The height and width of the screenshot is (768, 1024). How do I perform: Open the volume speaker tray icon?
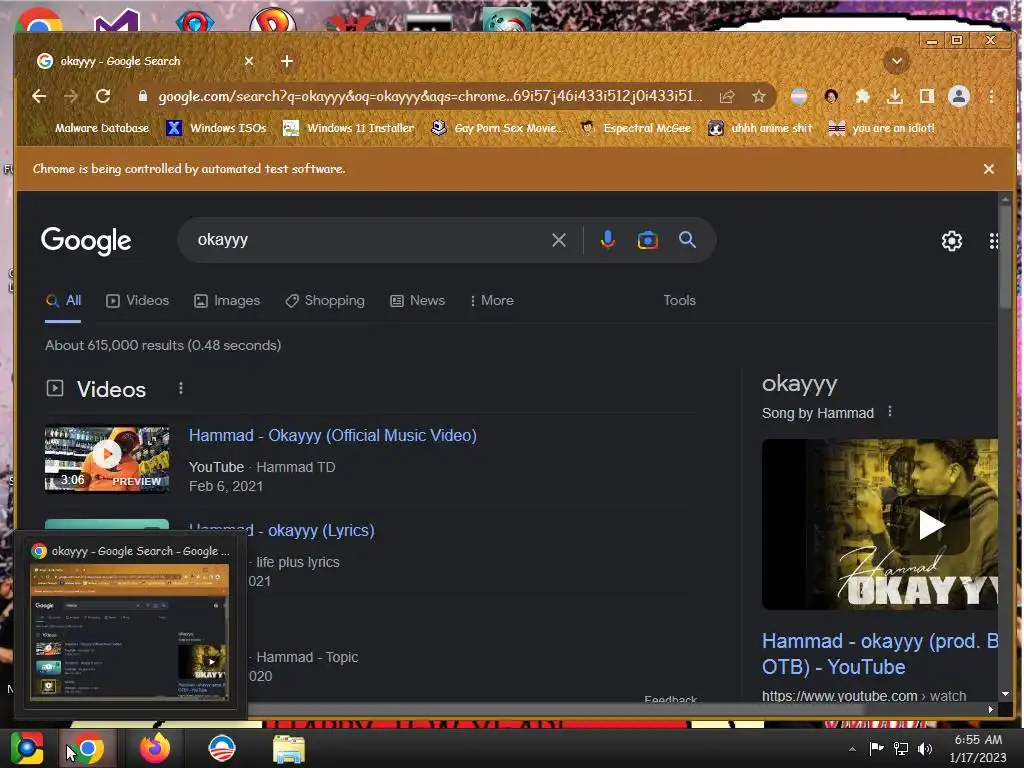[x=925, y=748]
